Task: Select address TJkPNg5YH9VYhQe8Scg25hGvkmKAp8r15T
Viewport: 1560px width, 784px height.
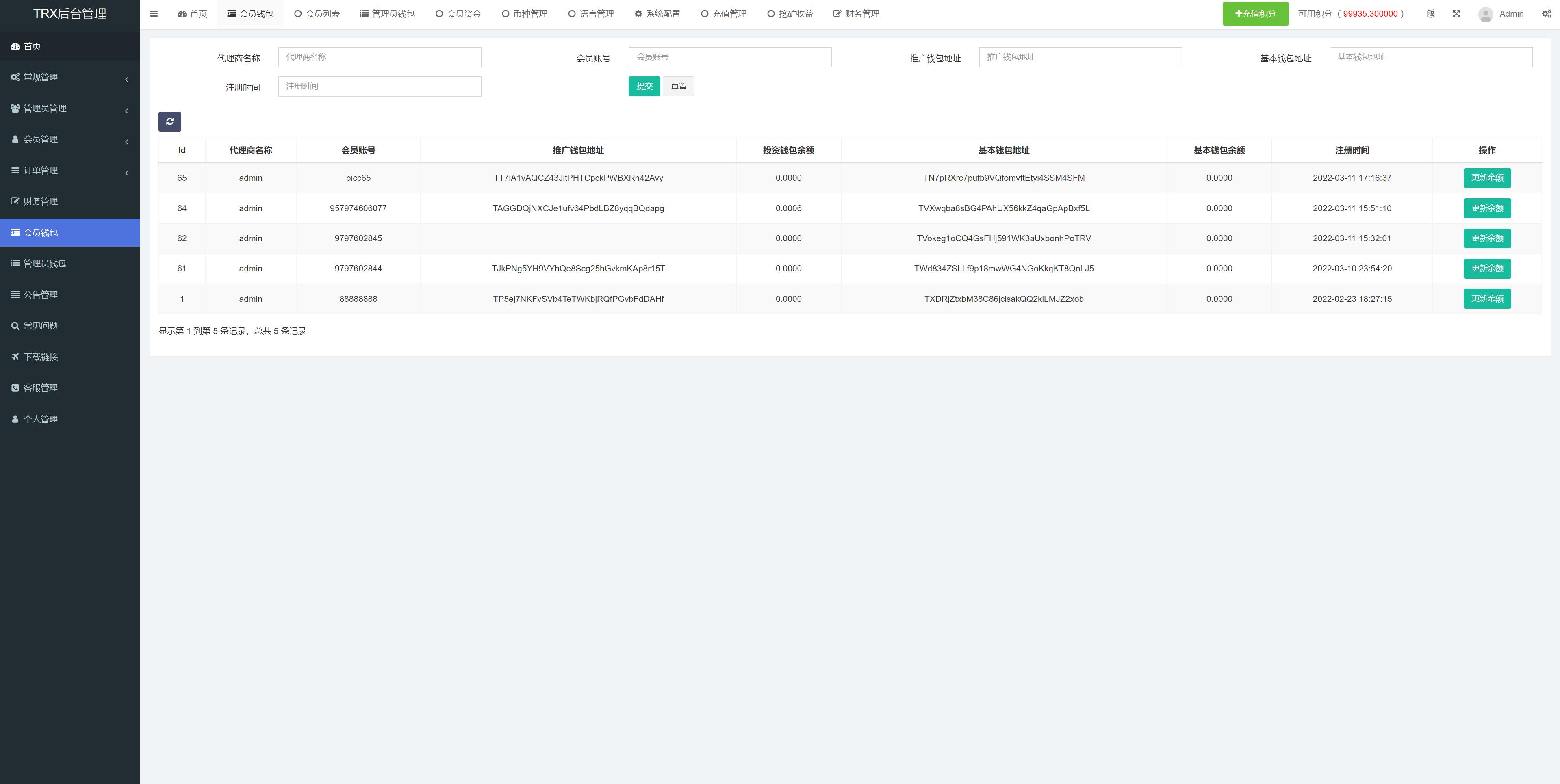Action: (578, 269)
